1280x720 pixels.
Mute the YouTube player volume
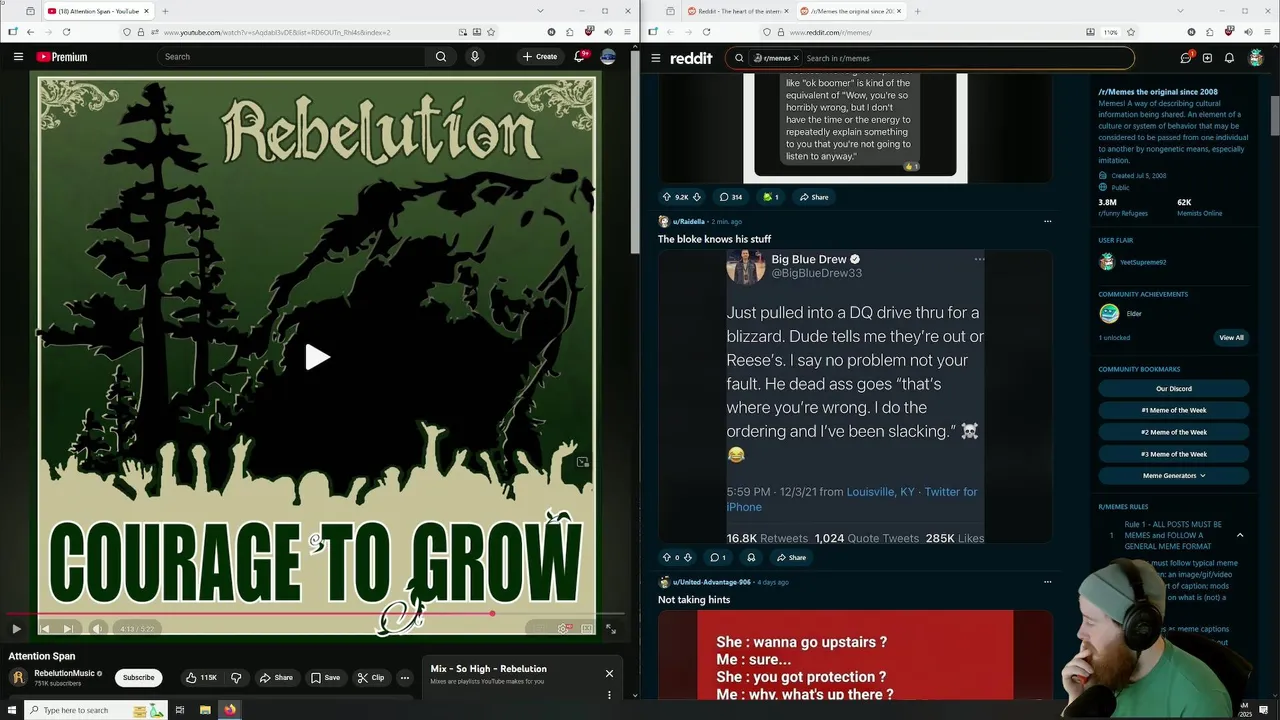click(x=98, y=629)
